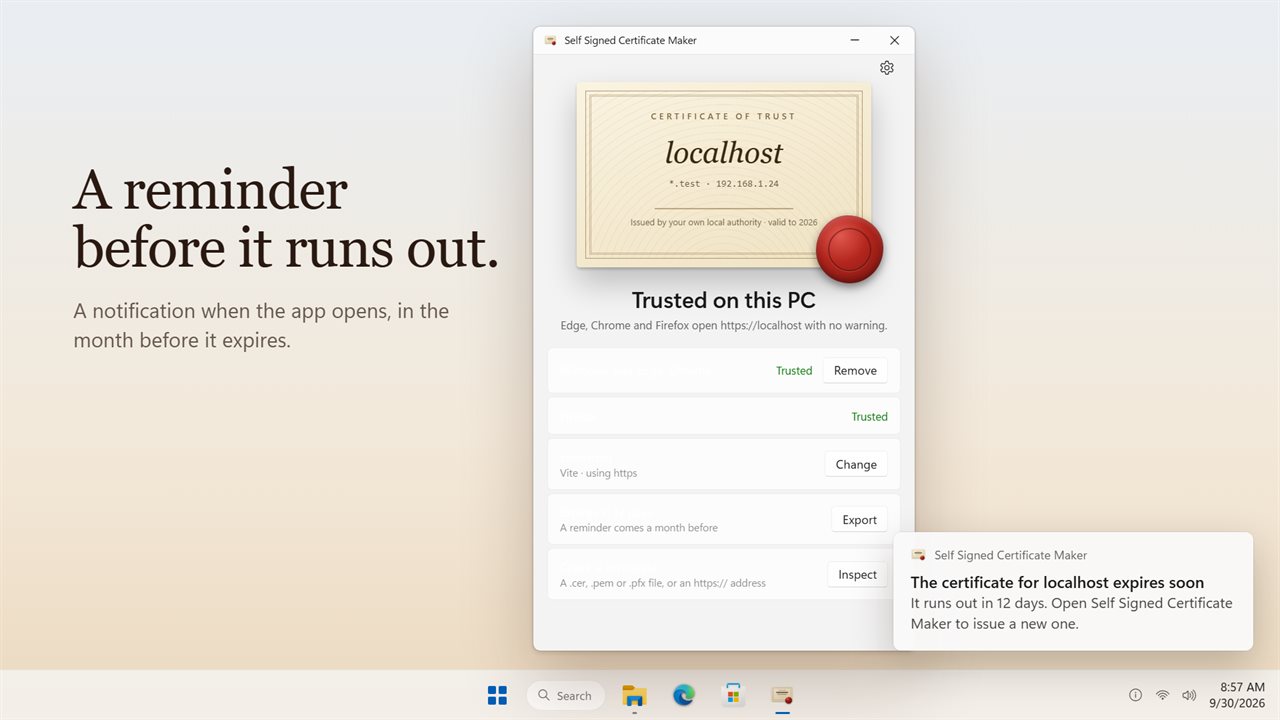Open File Explorer from the taskbar
The width and height of the screenshot is (1280, 720).
[x=634, y=695]
